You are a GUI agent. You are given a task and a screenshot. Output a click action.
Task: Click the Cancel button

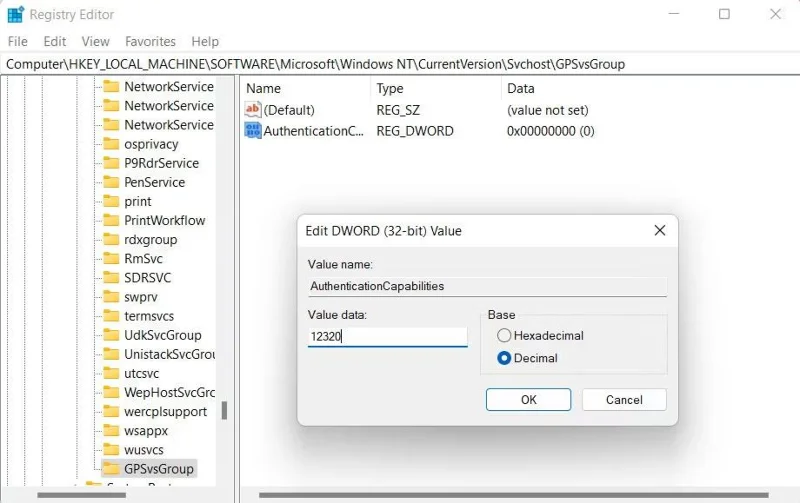pos(624,399)
